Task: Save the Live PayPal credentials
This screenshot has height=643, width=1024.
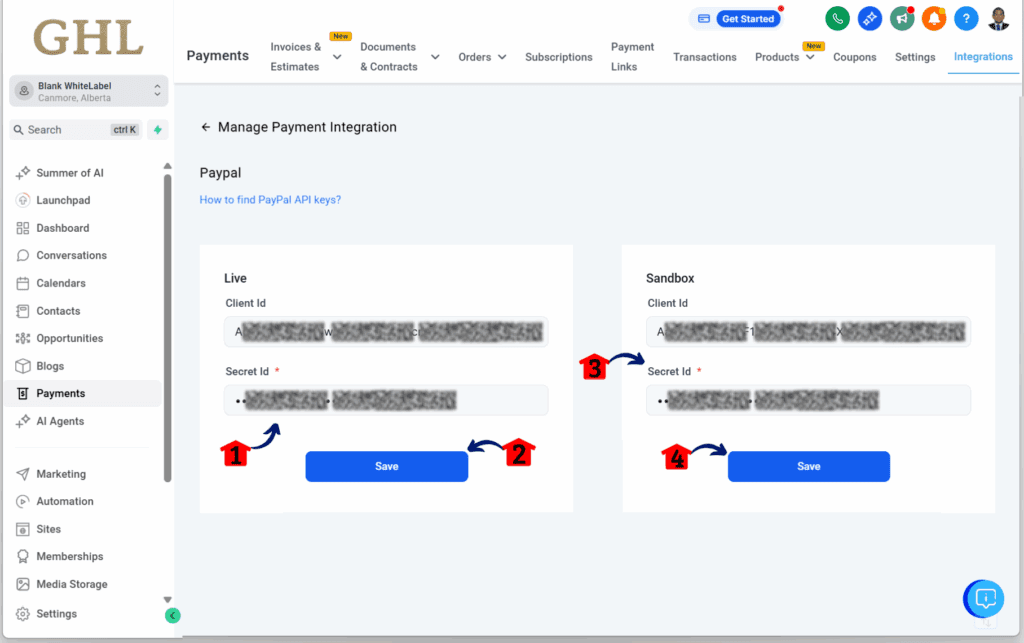Action: click(387, 466)
